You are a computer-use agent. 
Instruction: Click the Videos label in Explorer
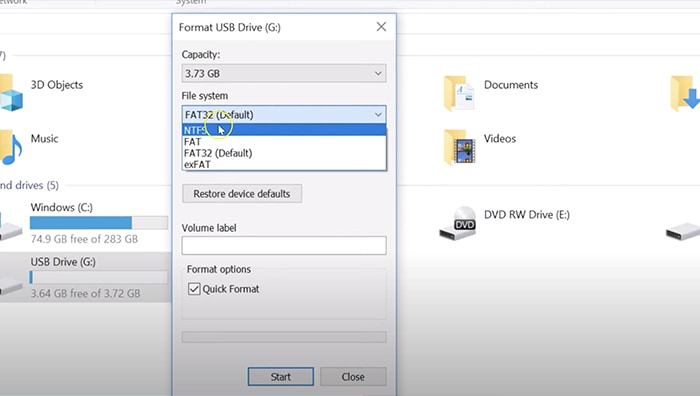[x=500, y=138]
